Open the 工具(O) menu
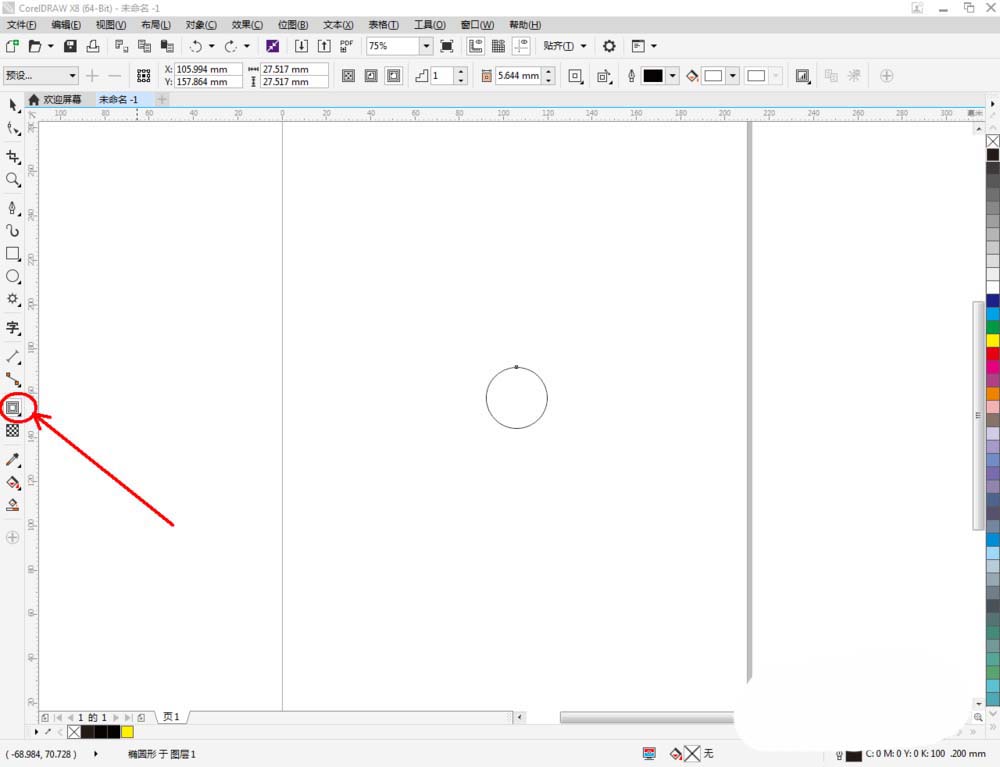This screenshot has height=767, width=1000. [x=430, y=25]
